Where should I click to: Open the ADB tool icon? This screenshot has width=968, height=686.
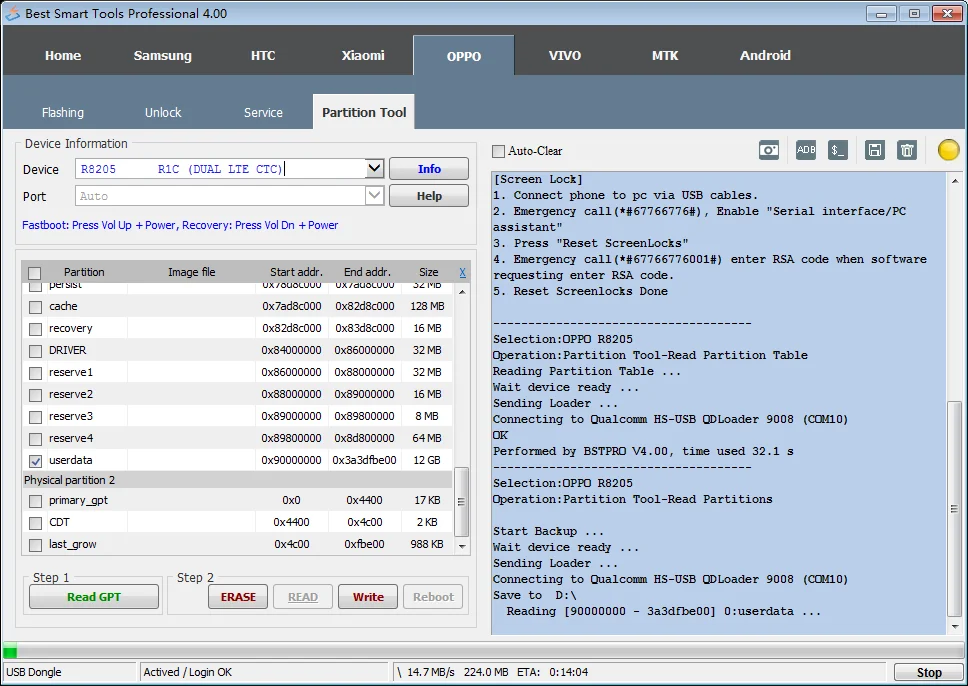(806, 150)
